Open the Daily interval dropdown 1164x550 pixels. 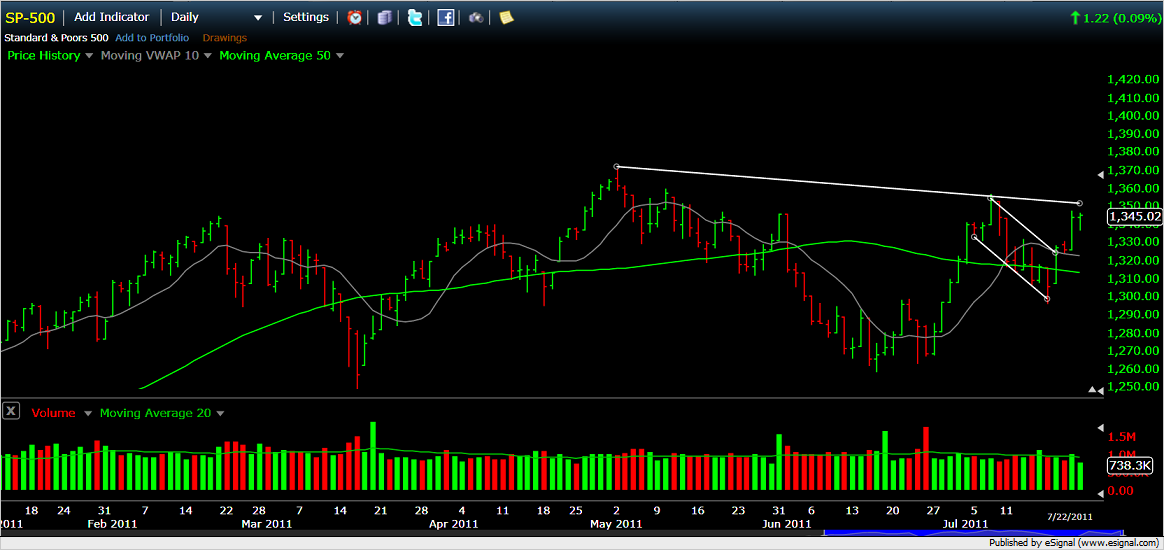coord(216,17)
